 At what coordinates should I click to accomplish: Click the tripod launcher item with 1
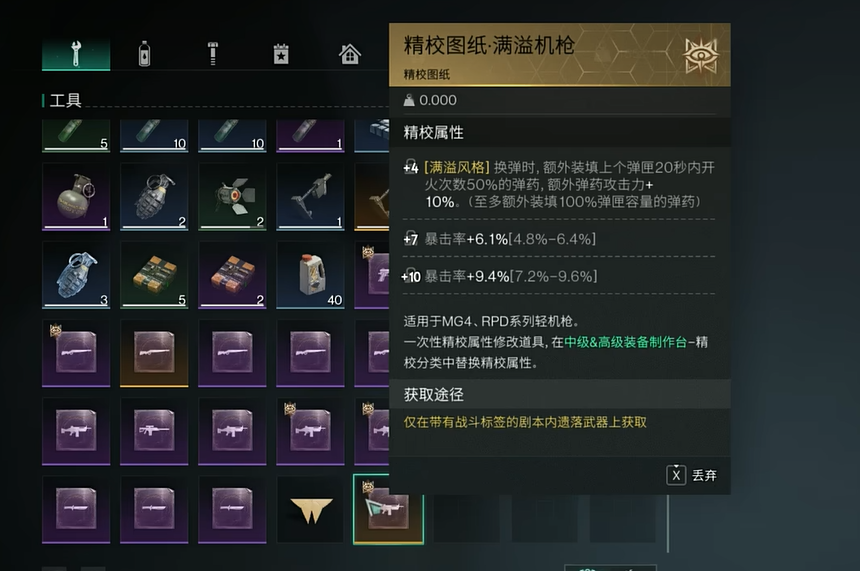click(x=310, y=196)
